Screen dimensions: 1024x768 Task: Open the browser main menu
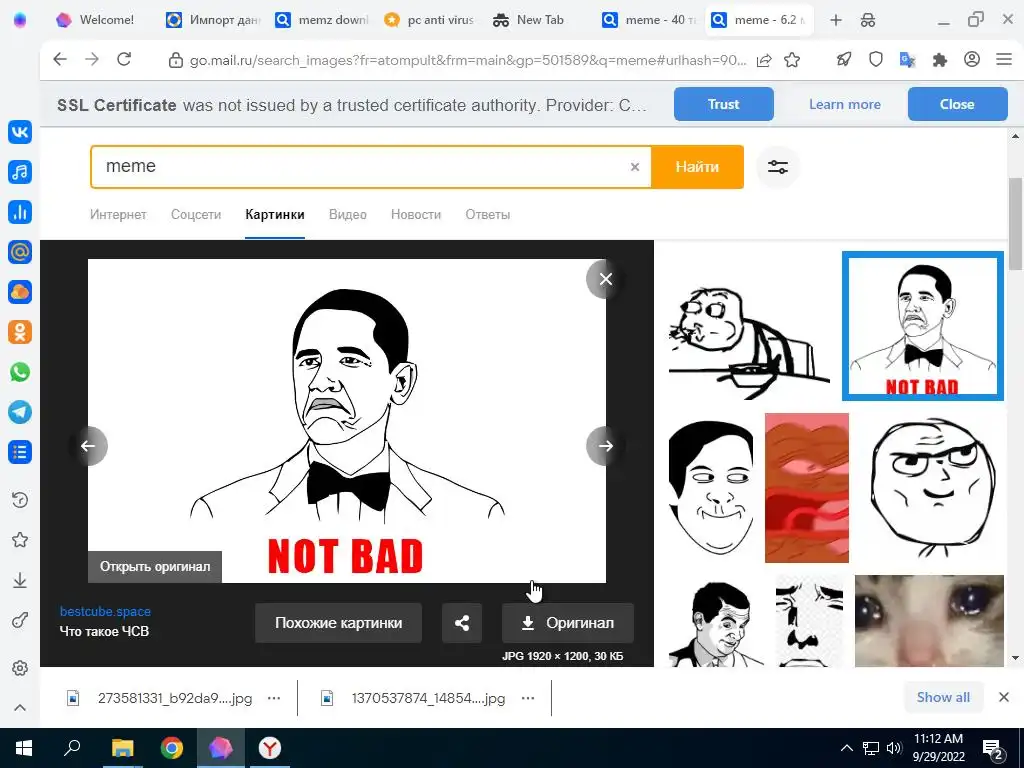click(1004, 59)
